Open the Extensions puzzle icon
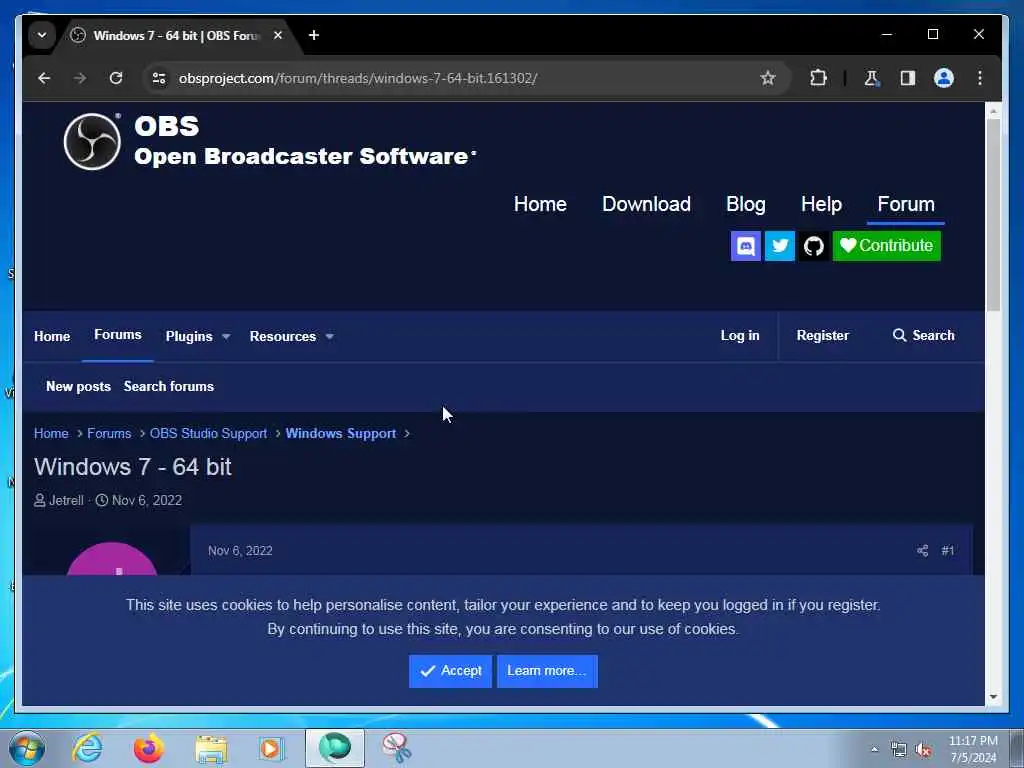 [x=818, y=78]
